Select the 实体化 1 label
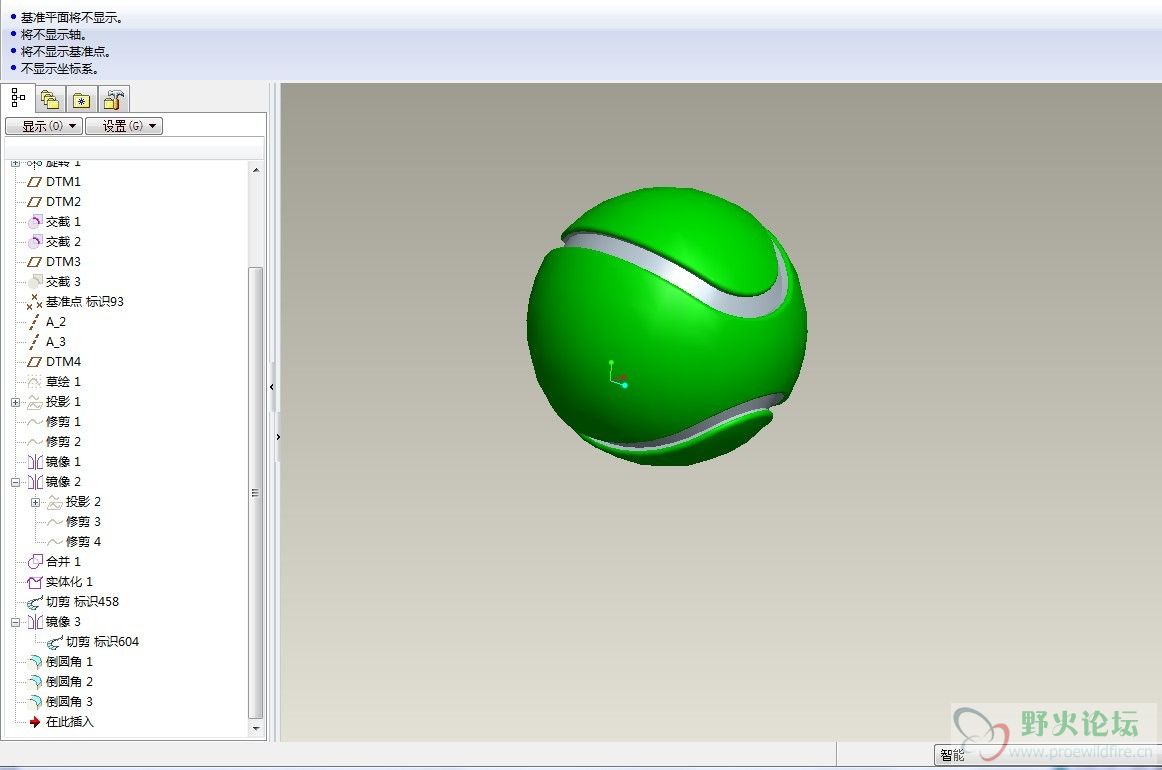Image resolution: width=1162 pixels, height=770 pixels. click(69, 582)
